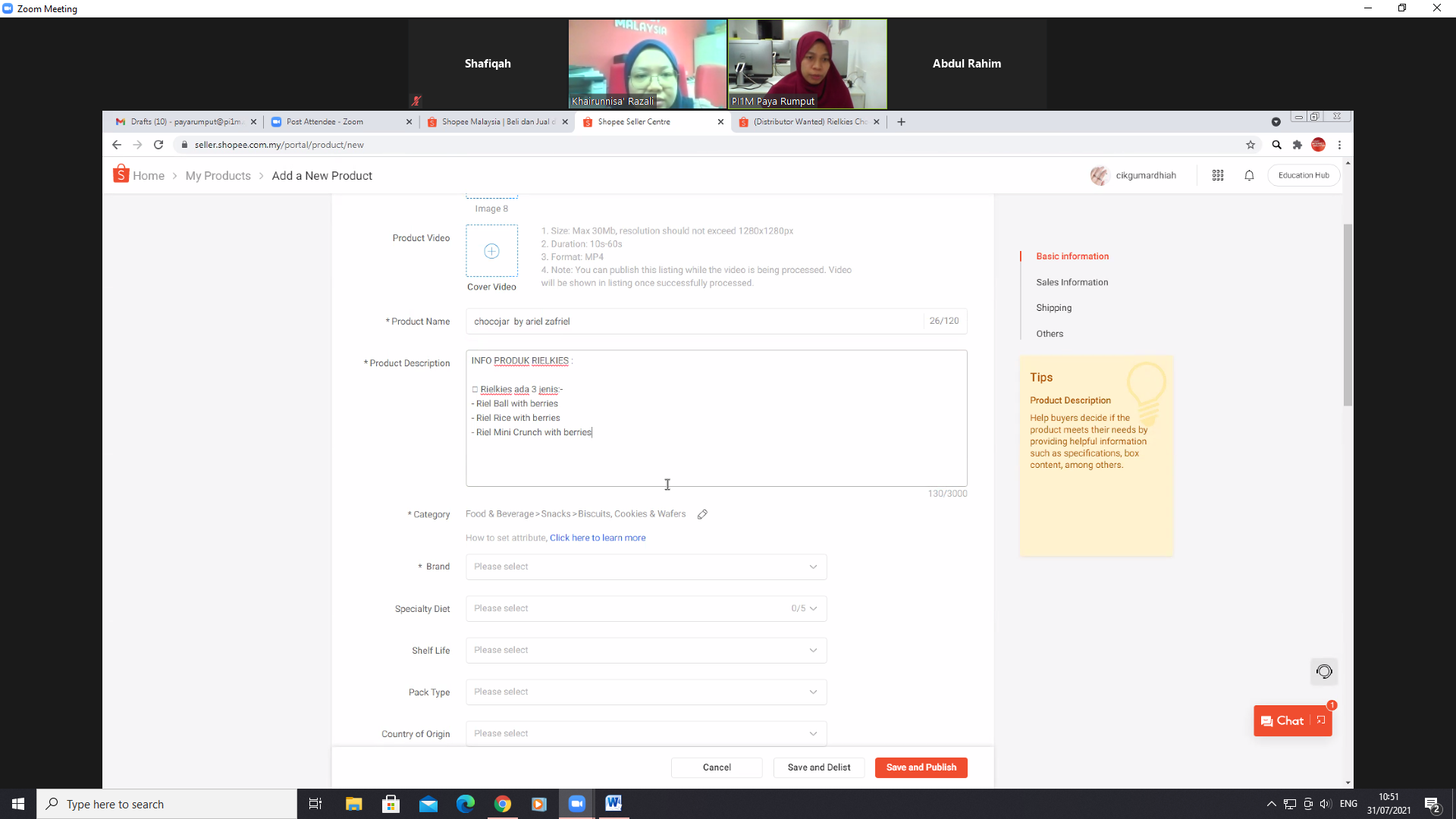Viewport: 1456px width, 819px height.
Task: Open Chrome profile avatar
Action: 1319,145
